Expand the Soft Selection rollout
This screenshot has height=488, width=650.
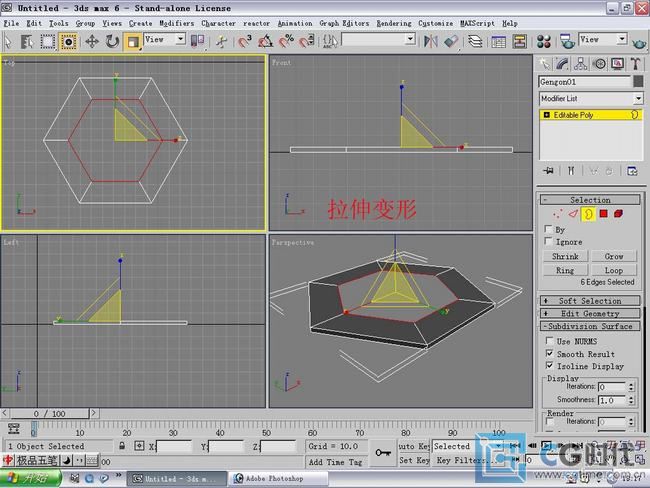click(590, 301)
